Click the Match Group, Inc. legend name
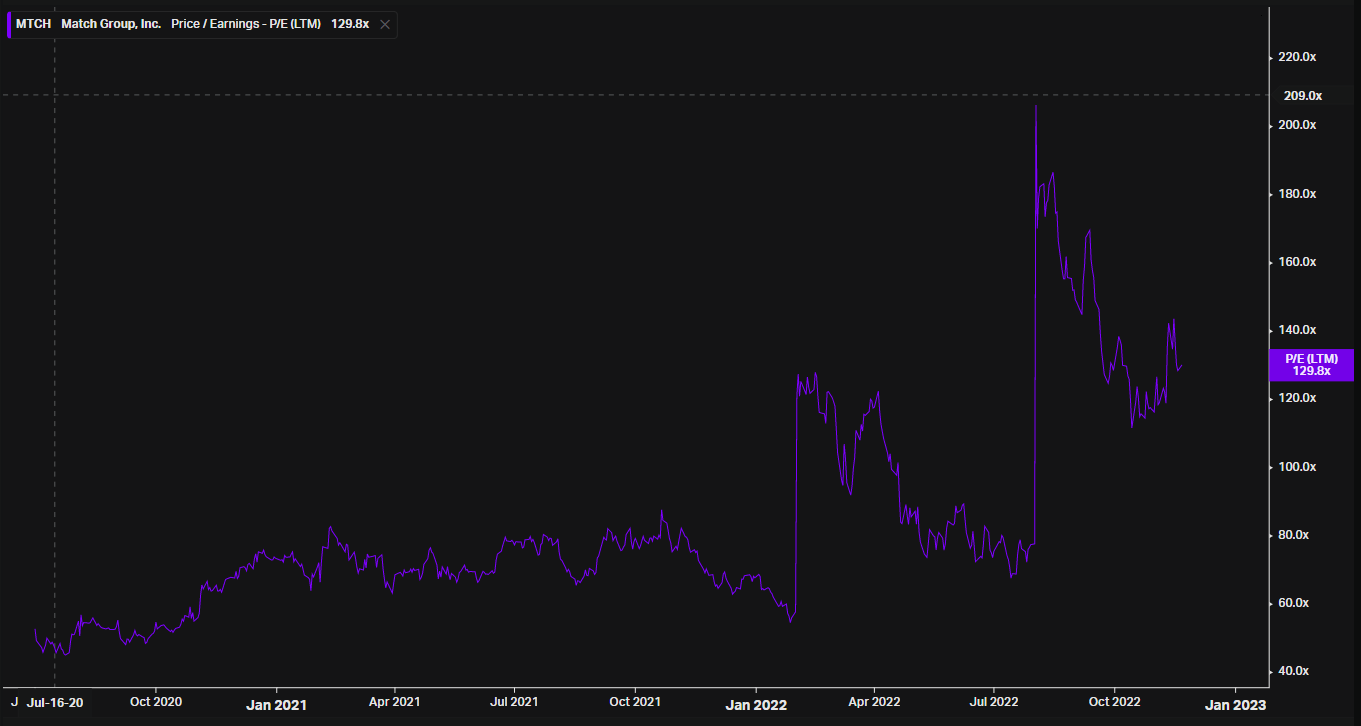This screenshot has height=726, width=1361. (111, 24)
